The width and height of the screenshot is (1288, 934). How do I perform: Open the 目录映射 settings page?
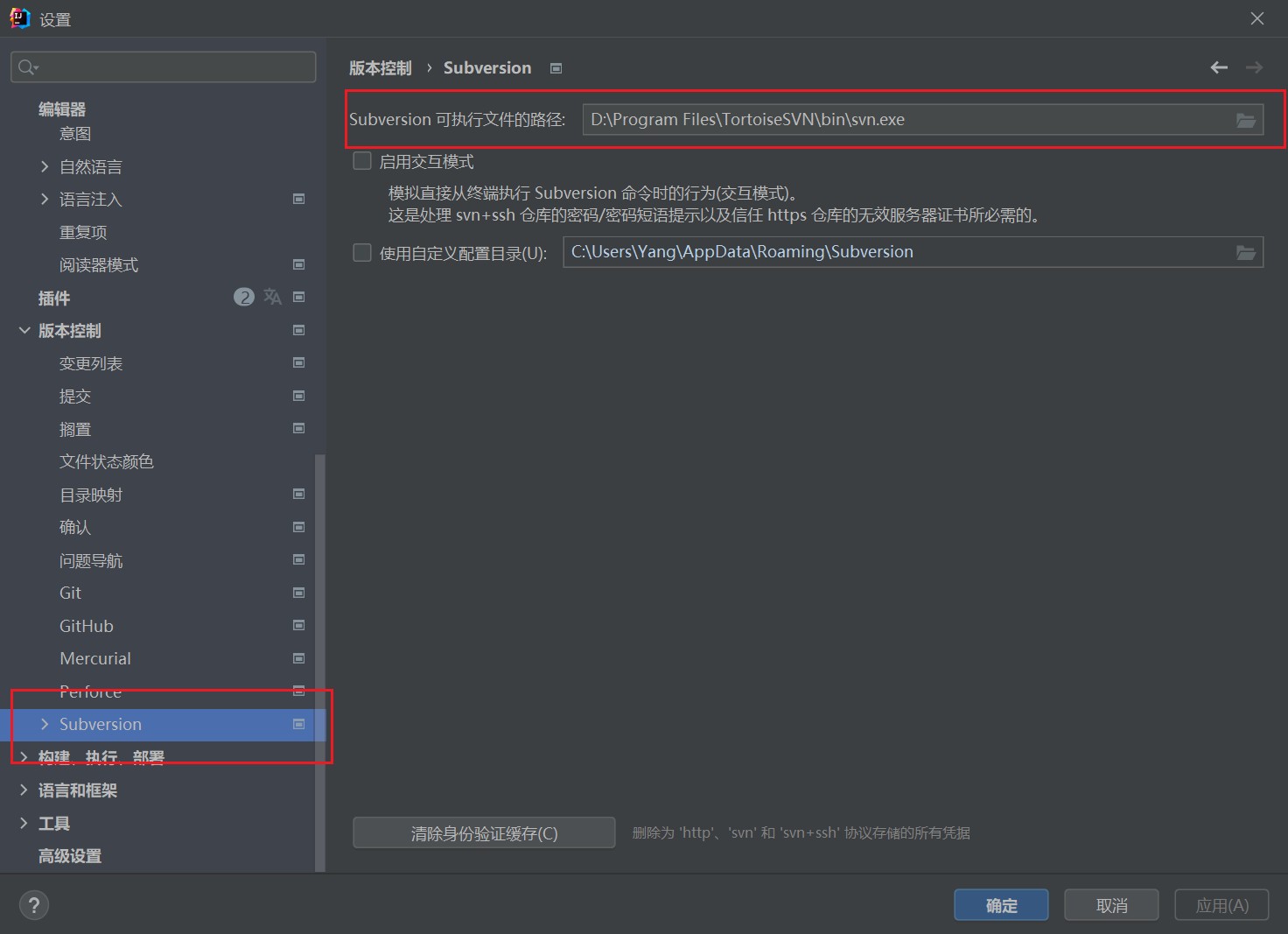click(91, 495)
